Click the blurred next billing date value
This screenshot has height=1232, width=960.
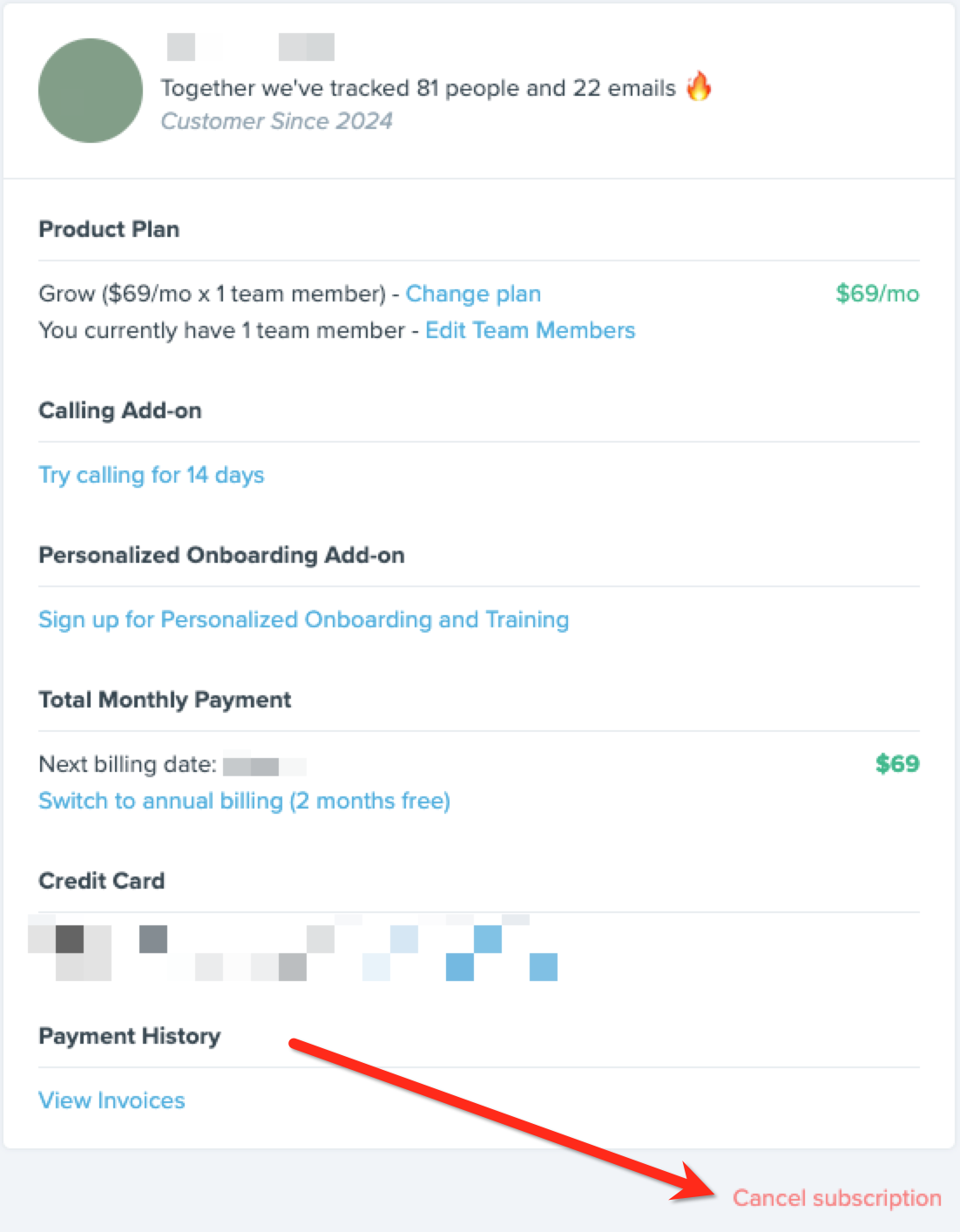click(265, 767)
